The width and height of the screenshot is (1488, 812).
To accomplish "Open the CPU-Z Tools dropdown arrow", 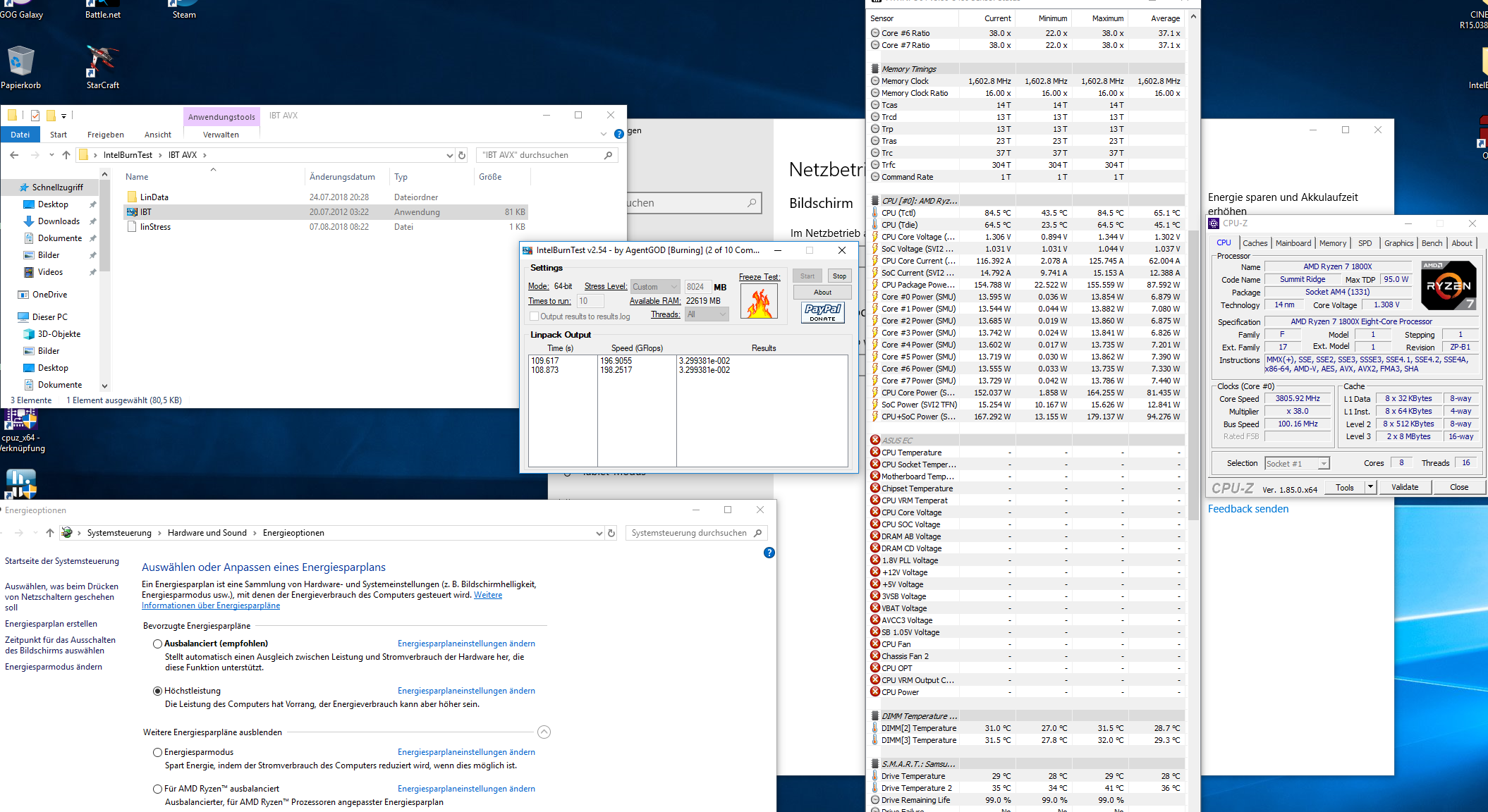I will 1370,487.
